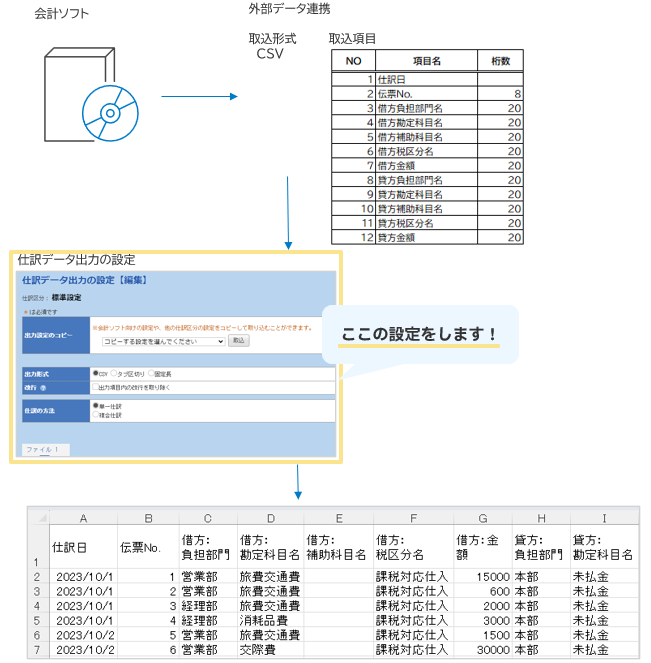Select row 2 header in the spreadsheet
The image size is (651, 663).
(x=37, y=577)
